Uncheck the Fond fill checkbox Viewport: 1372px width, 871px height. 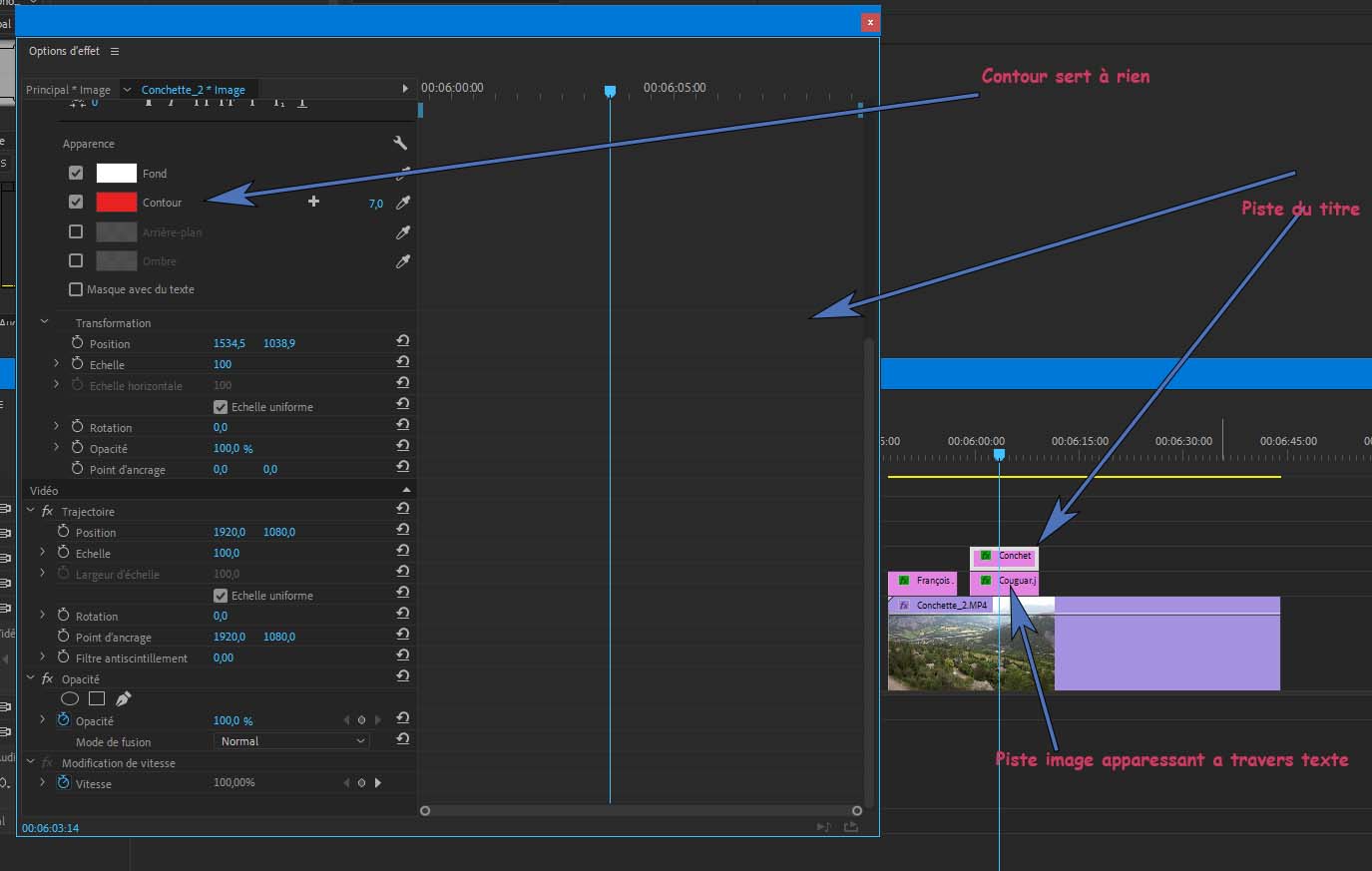tap(76, 173)
